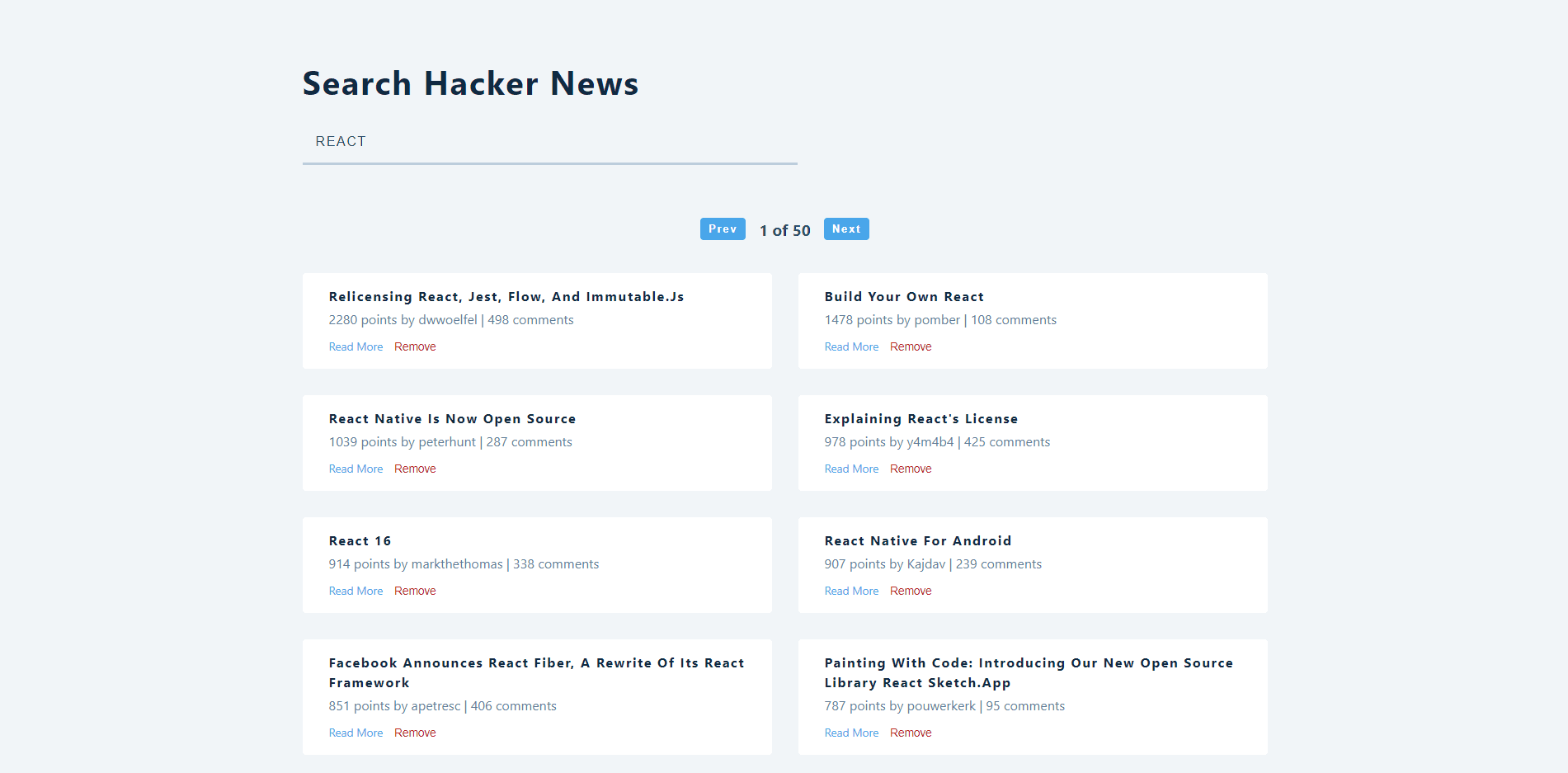Remove React Native Is Now Open Source card
Image resolution: width=1568 pixels, height=773 pixels.
[415, 469]
